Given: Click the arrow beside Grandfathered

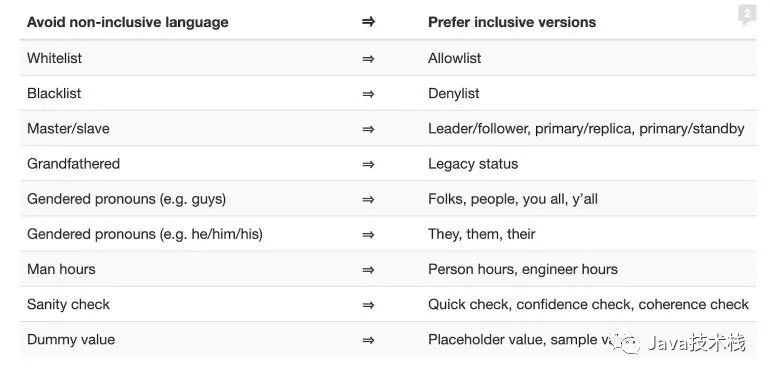Looking at the screenshot, I should (x=368, y=164).
